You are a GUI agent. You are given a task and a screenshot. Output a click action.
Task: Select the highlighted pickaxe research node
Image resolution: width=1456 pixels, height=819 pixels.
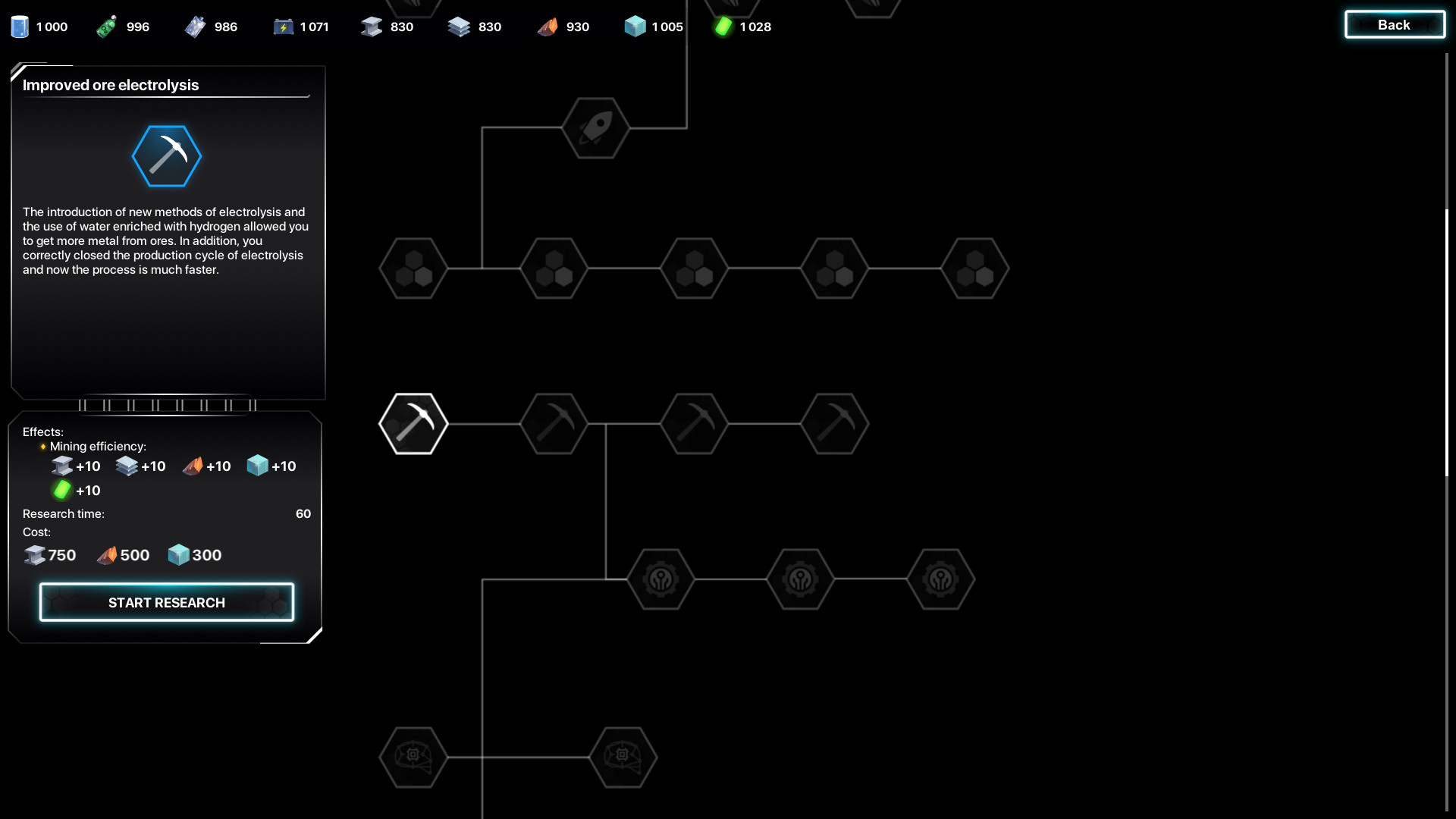(x=413, y=423)
